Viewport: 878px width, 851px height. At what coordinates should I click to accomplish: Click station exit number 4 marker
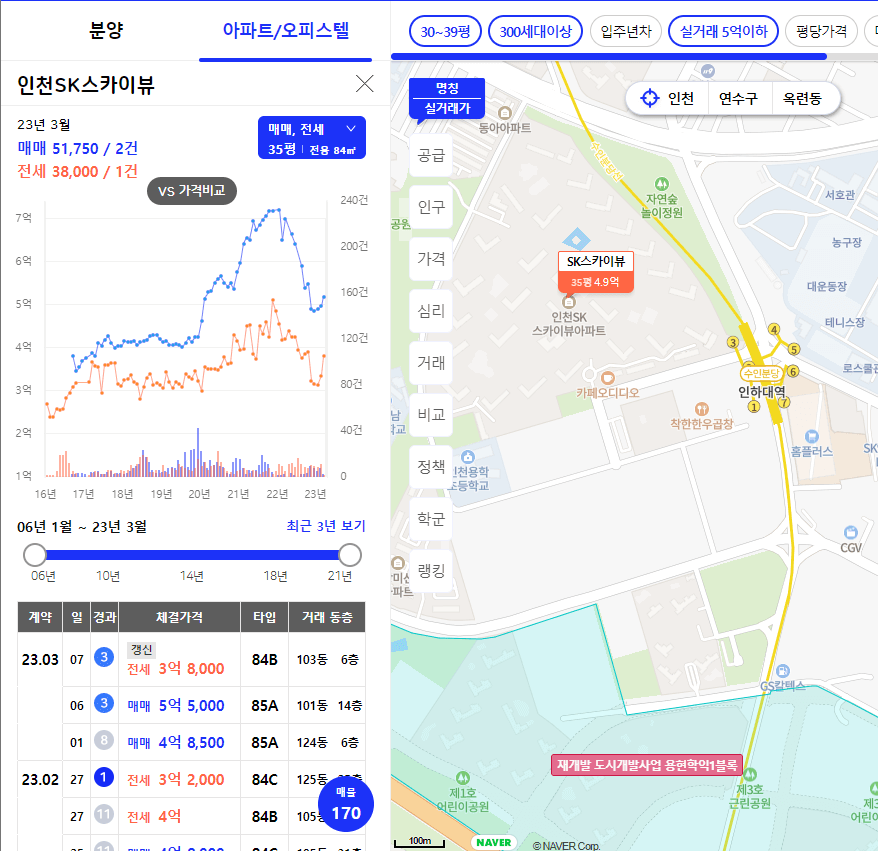(x=774, y=329)
